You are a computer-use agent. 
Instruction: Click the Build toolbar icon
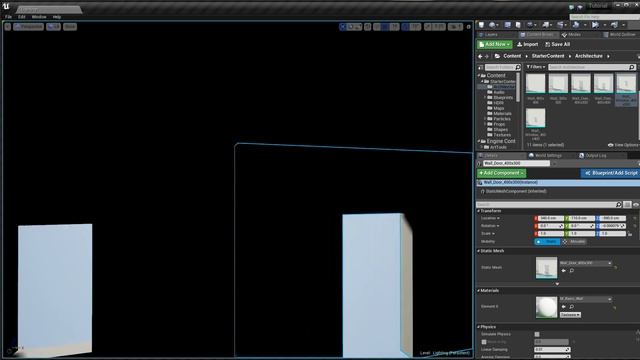tap(577, 25)
